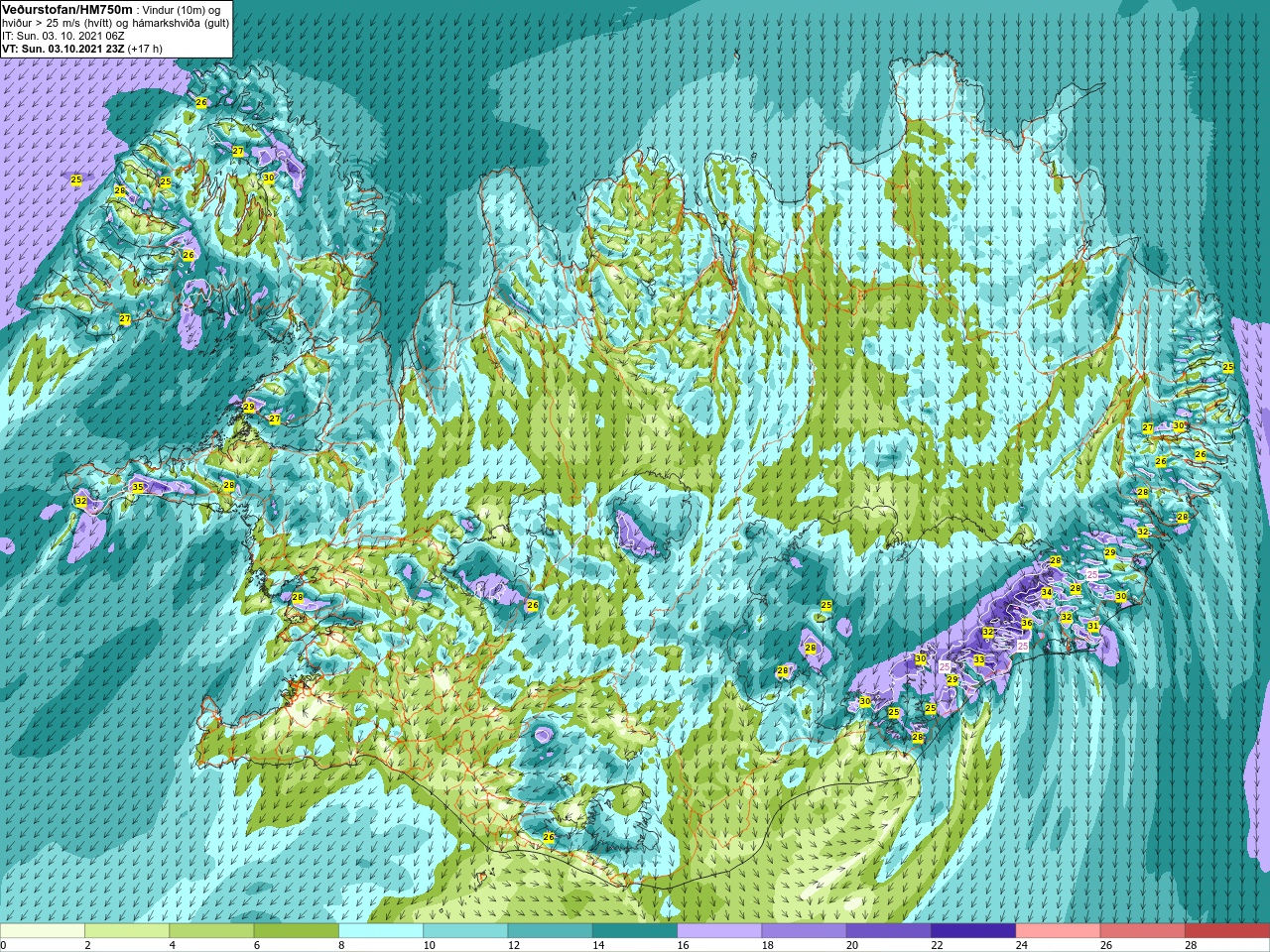Click the Veðurstofan/HM750m title text

pyautogui.click(x=67, y=9)
